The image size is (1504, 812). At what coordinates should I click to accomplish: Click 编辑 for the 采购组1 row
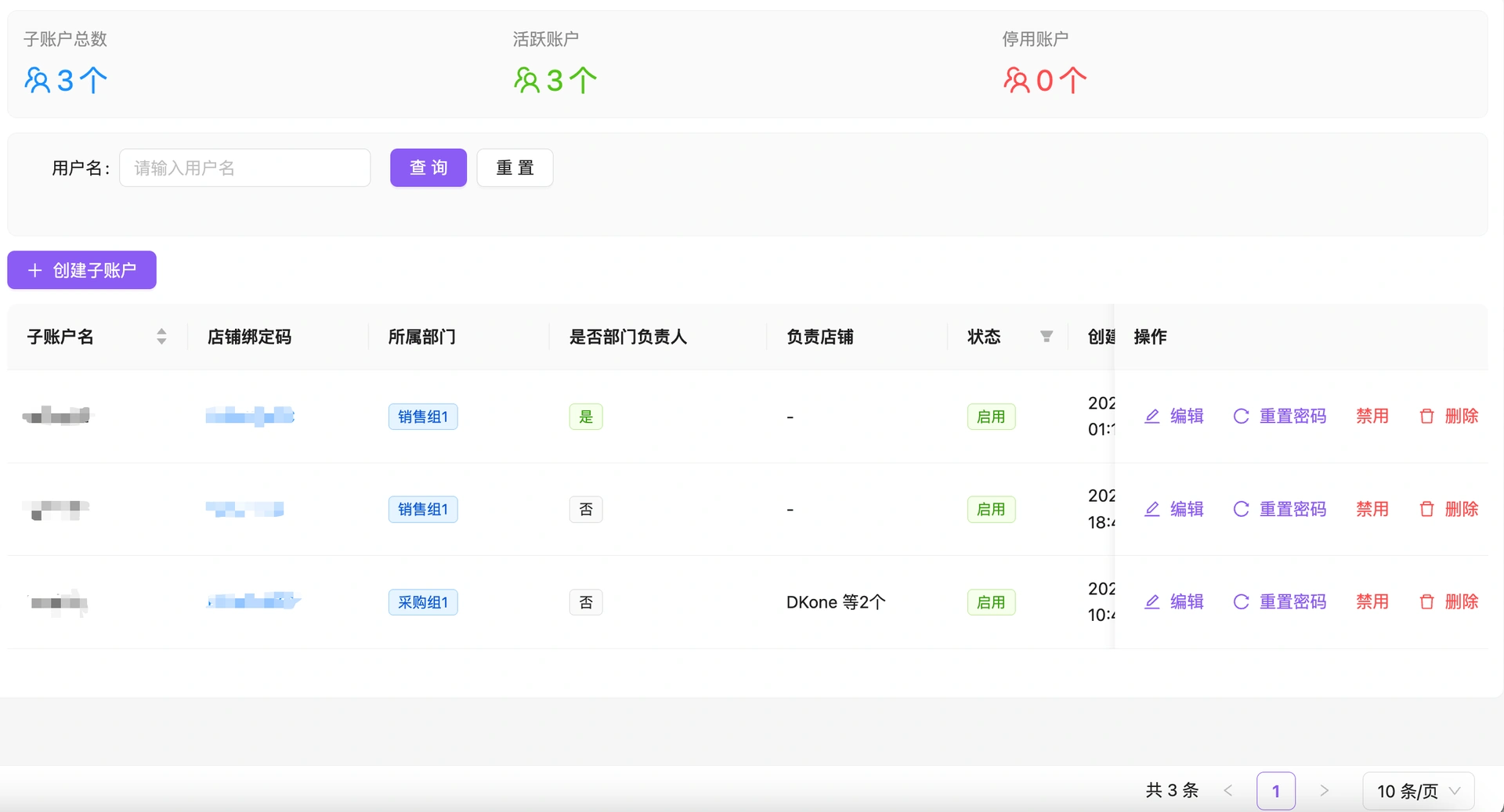pos(1174,601)
